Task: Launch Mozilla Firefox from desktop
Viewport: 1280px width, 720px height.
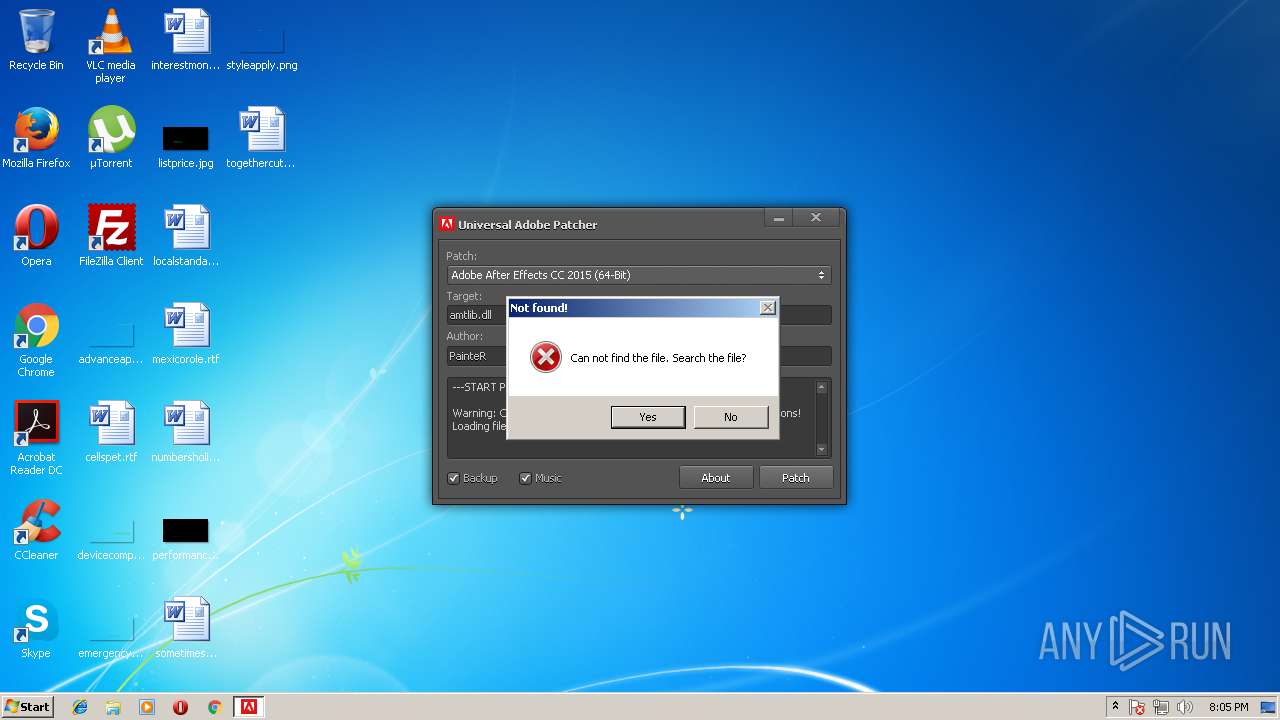Action: tap(36, 138)
